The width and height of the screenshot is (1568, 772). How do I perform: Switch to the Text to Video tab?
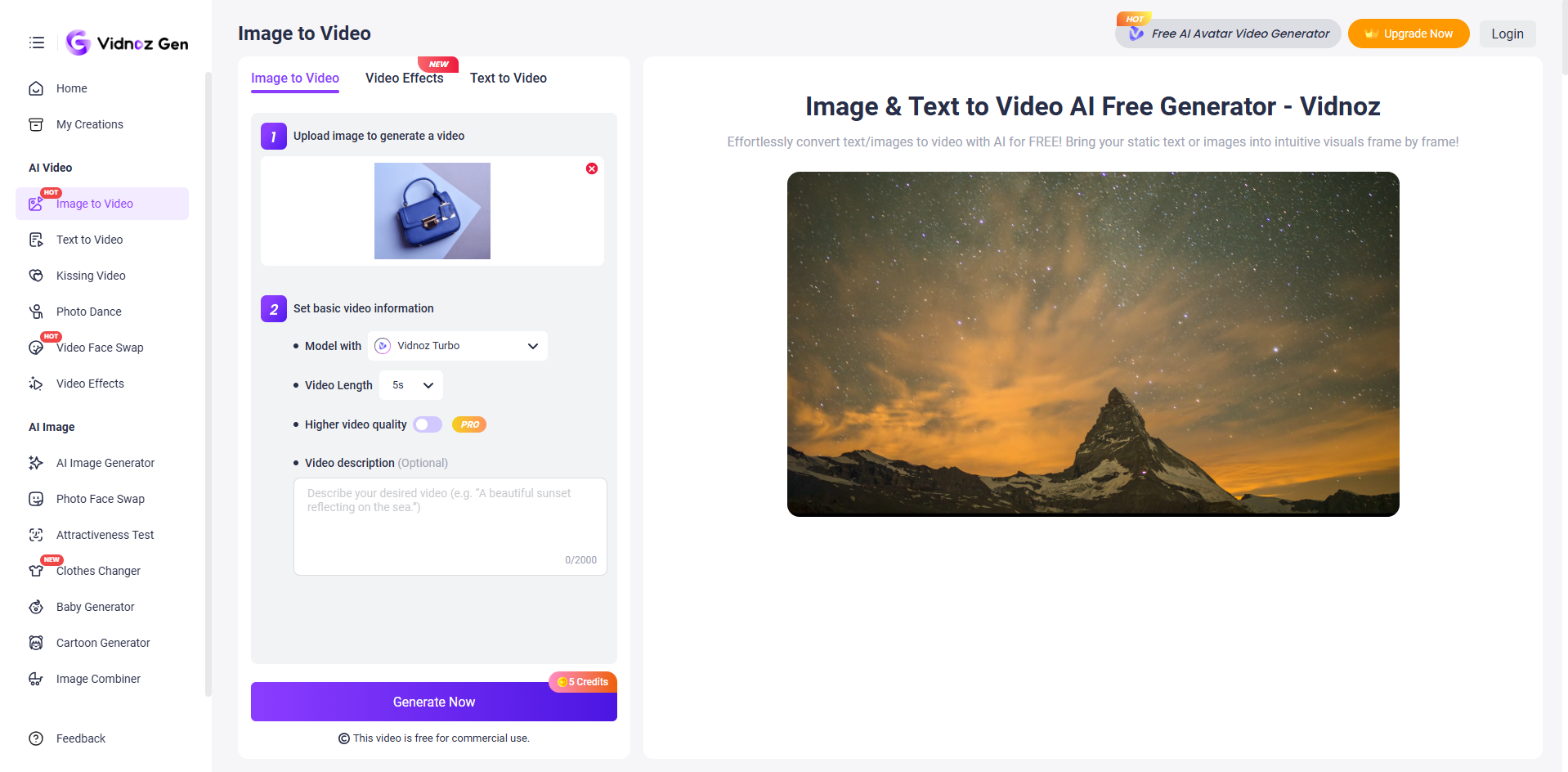coord(508,78)
